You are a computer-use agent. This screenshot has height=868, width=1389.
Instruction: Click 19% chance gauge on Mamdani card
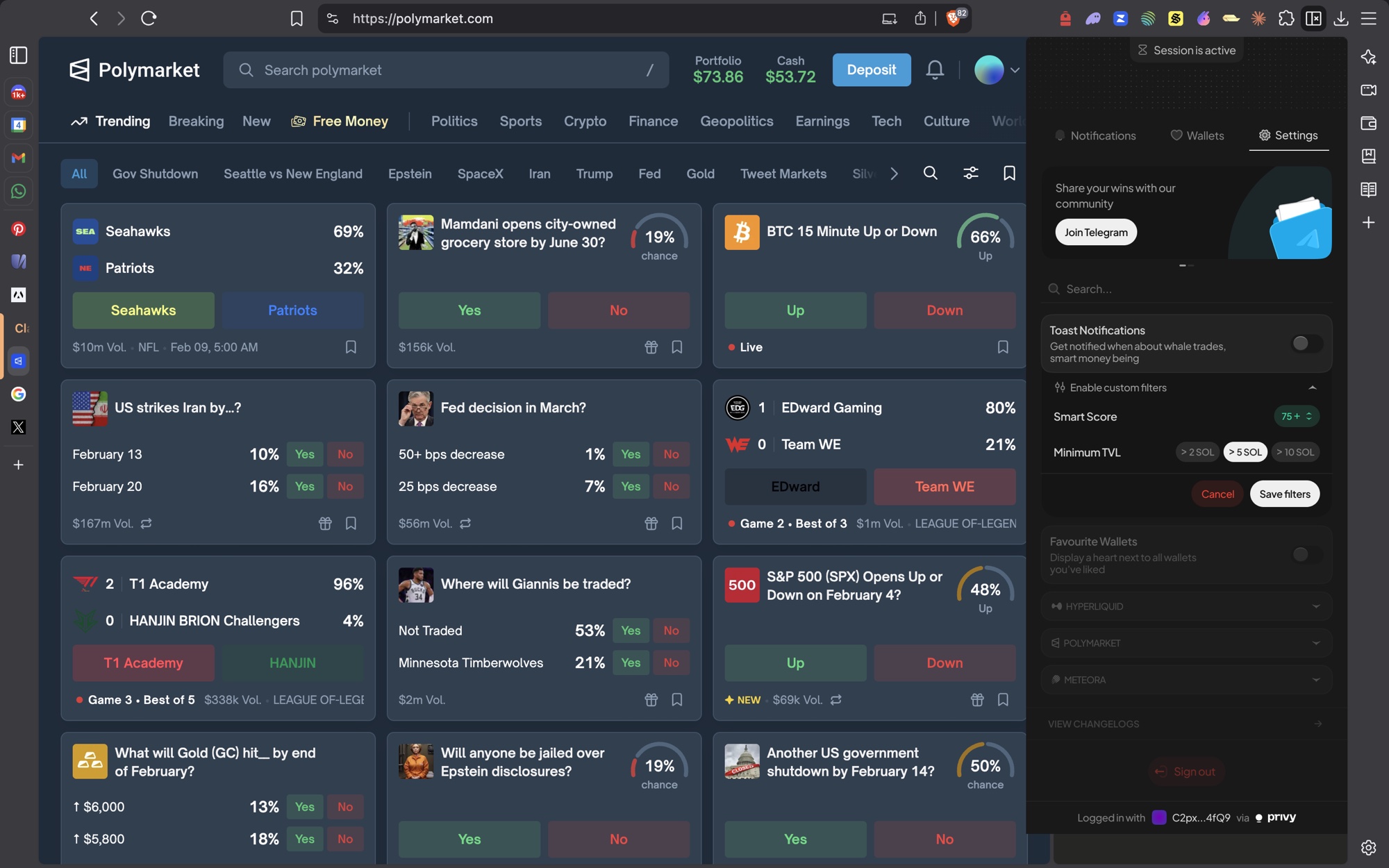pos(659,237)
